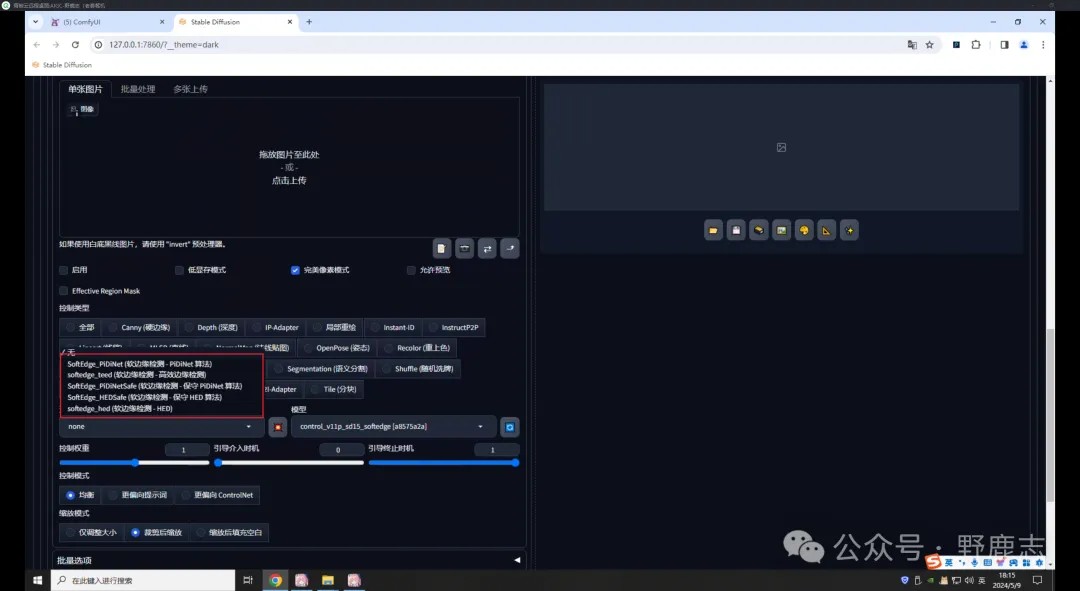The image size is (1080, 591).
Task: Switch to the 批量处理 tab
Action: (138, 89)
